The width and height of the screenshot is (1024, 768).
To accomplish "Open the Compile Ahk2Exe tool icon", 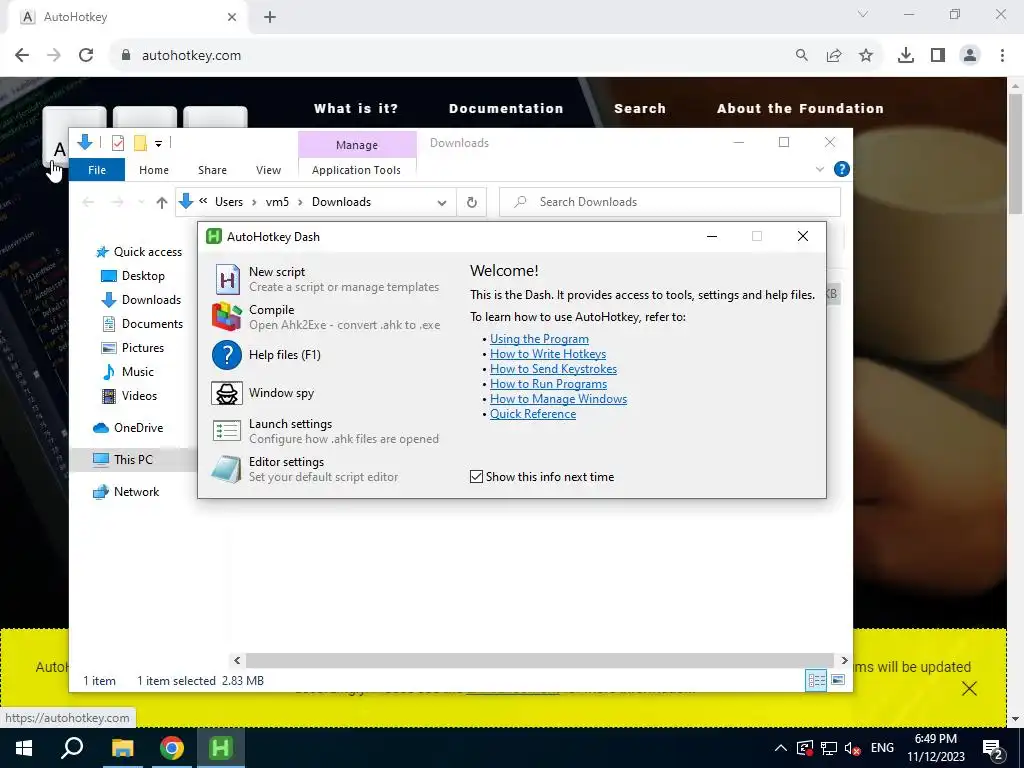I will coord(227,317).
